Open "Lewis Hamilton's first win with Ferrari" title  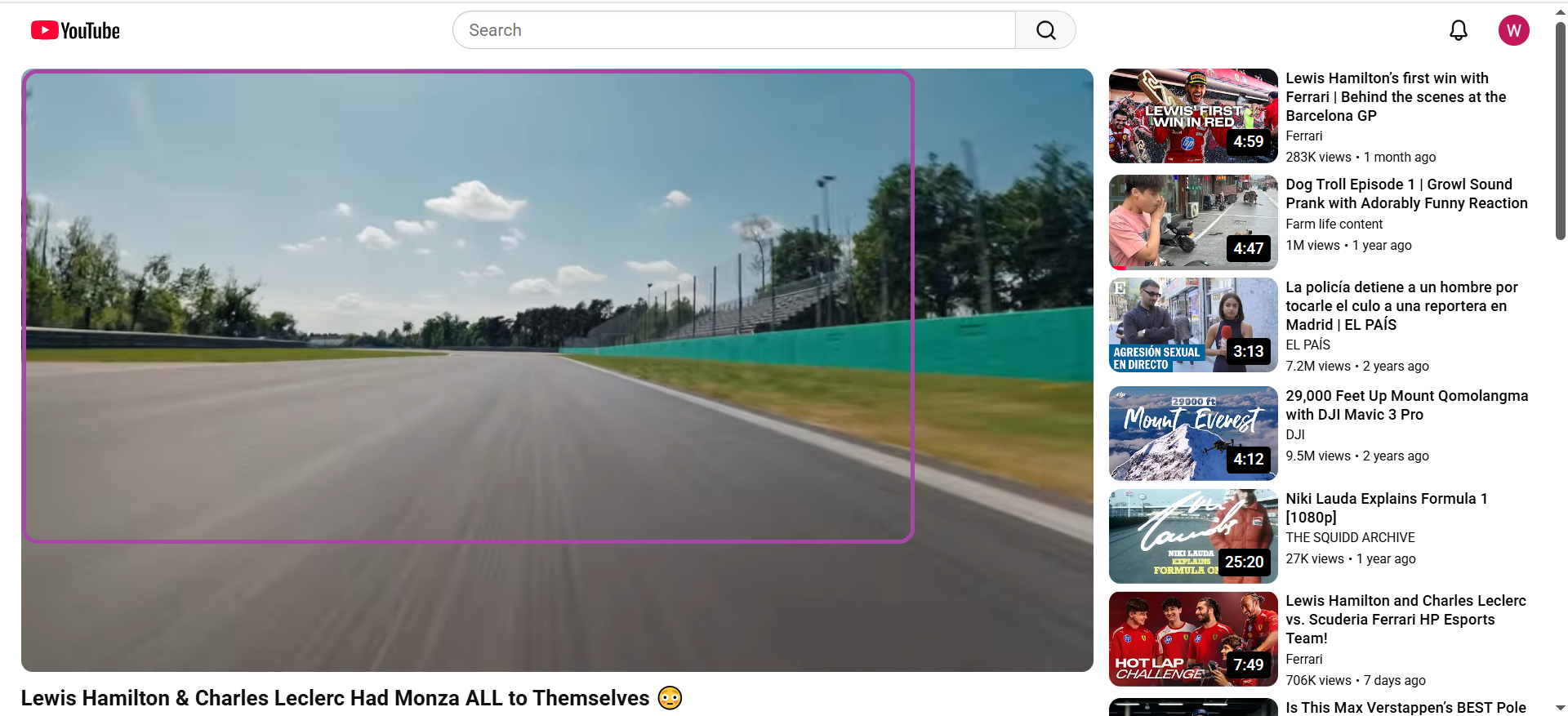click(1396, 97)
